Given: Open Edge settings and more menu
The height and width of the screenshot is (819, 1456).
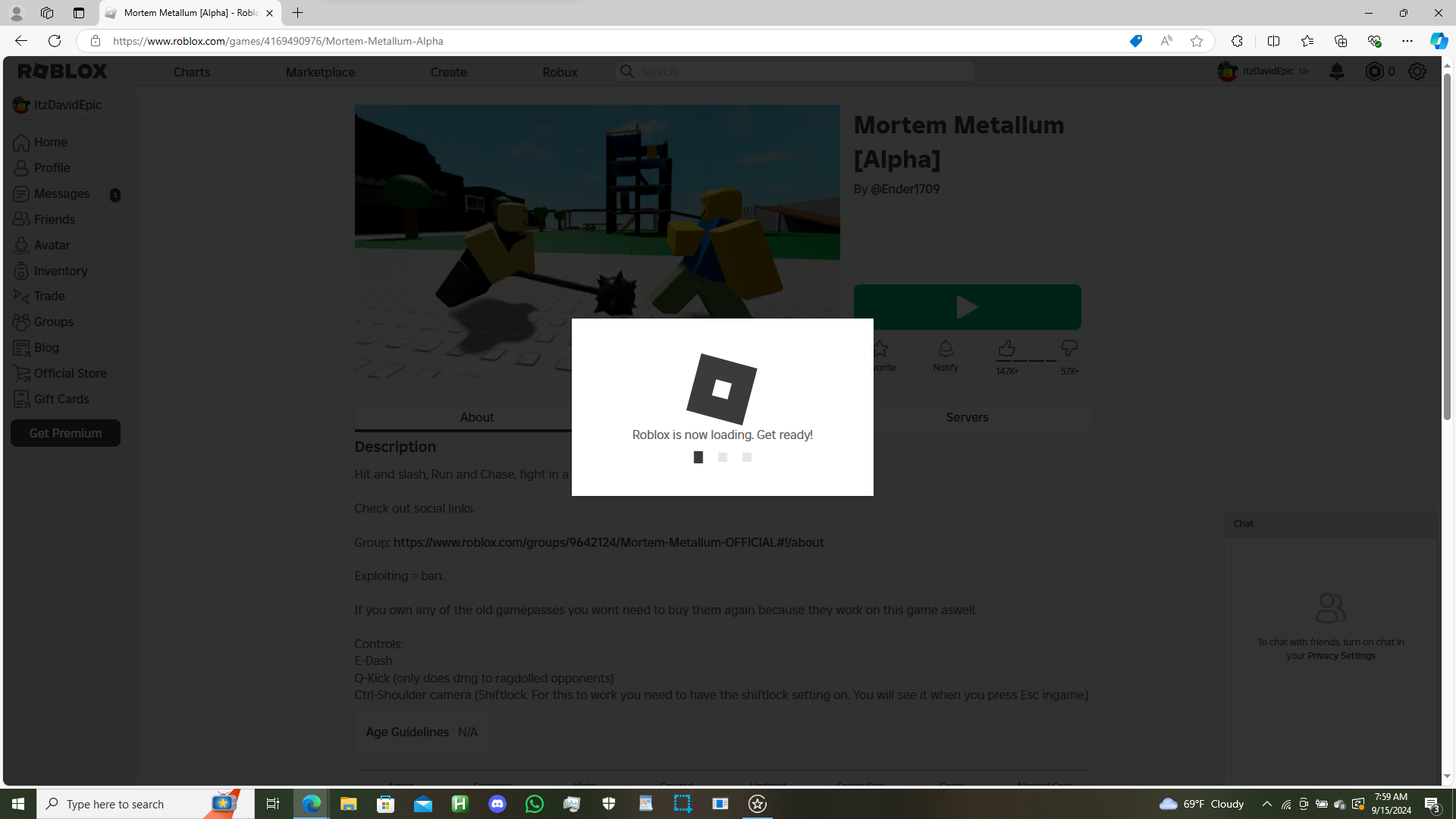Looking at the screenshot, I should pyautogui.click(x=1407, y=41).
